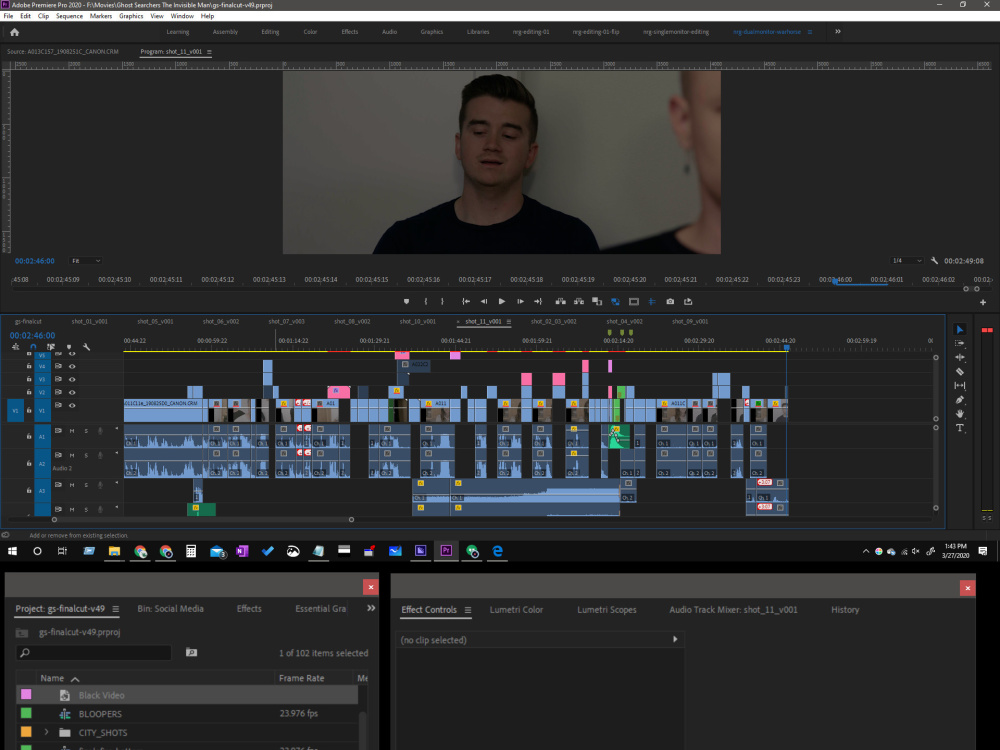Step forward one frame
The width and height of the screenshot is (1000, 750).
click(520, 302)
